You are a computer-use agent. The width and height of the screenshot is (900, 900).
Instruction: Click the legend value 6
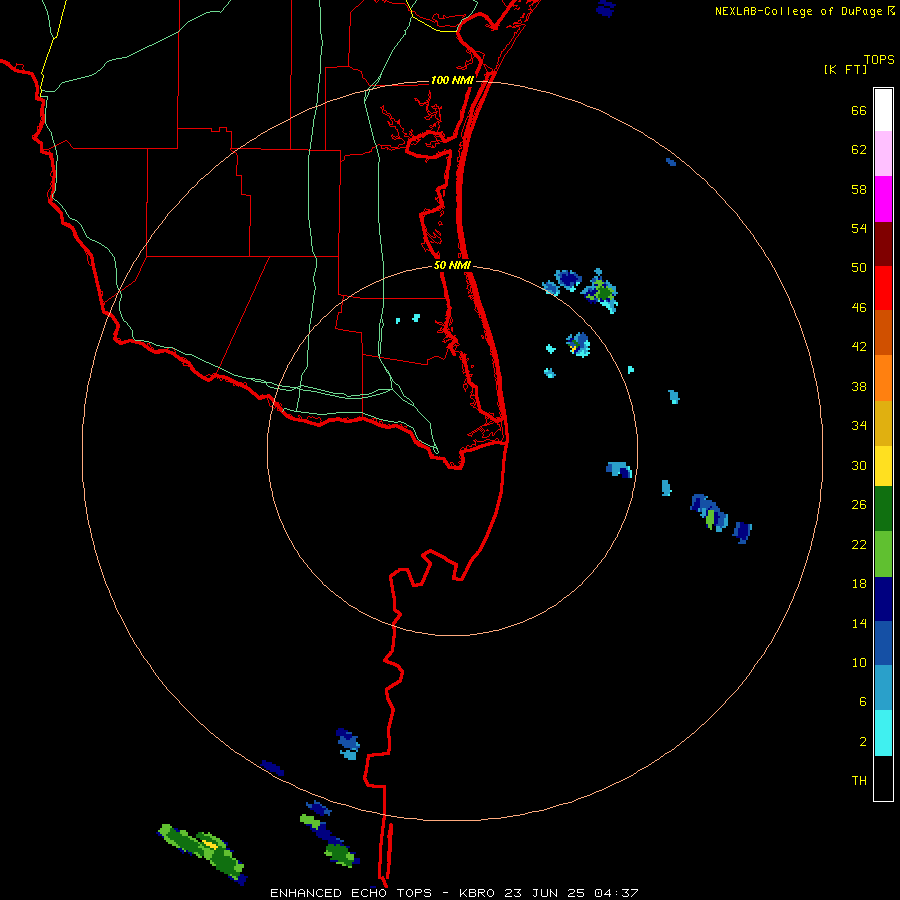pos(863,701)
